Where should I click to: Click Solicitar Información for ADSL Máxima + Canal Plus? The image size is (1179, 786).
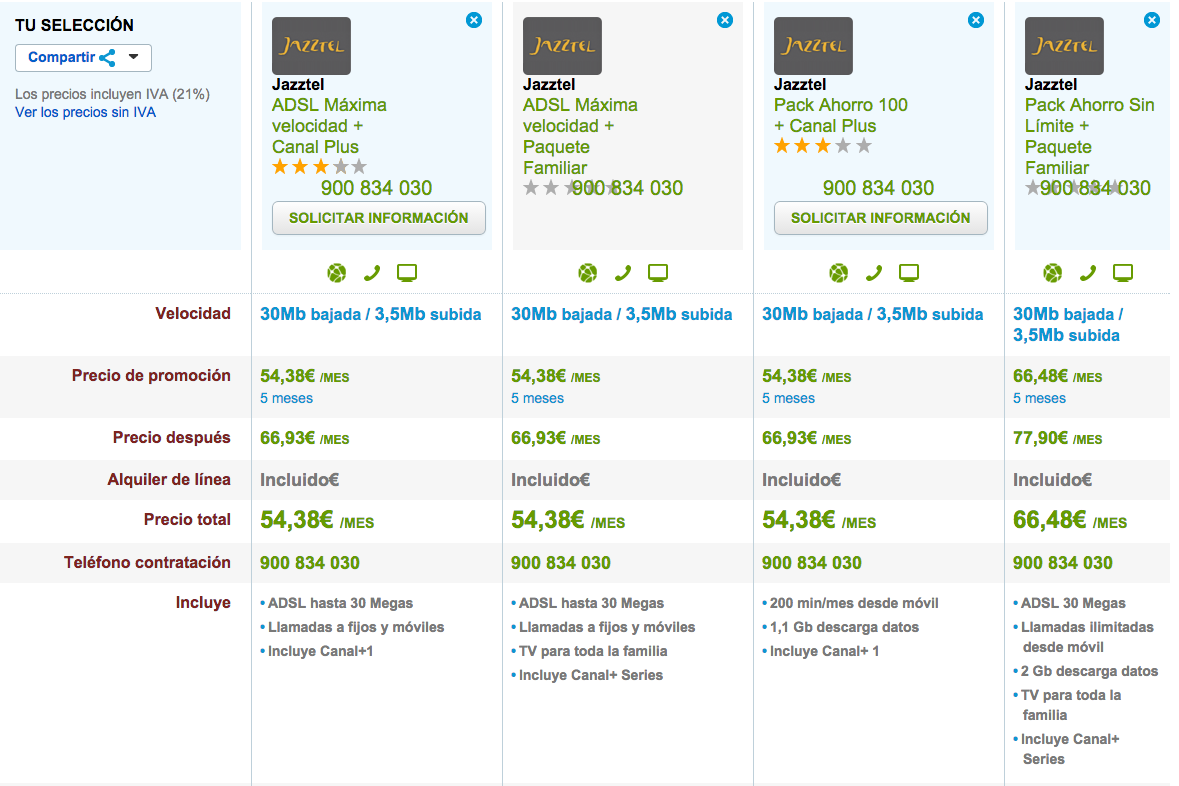[x=379, y=218]
